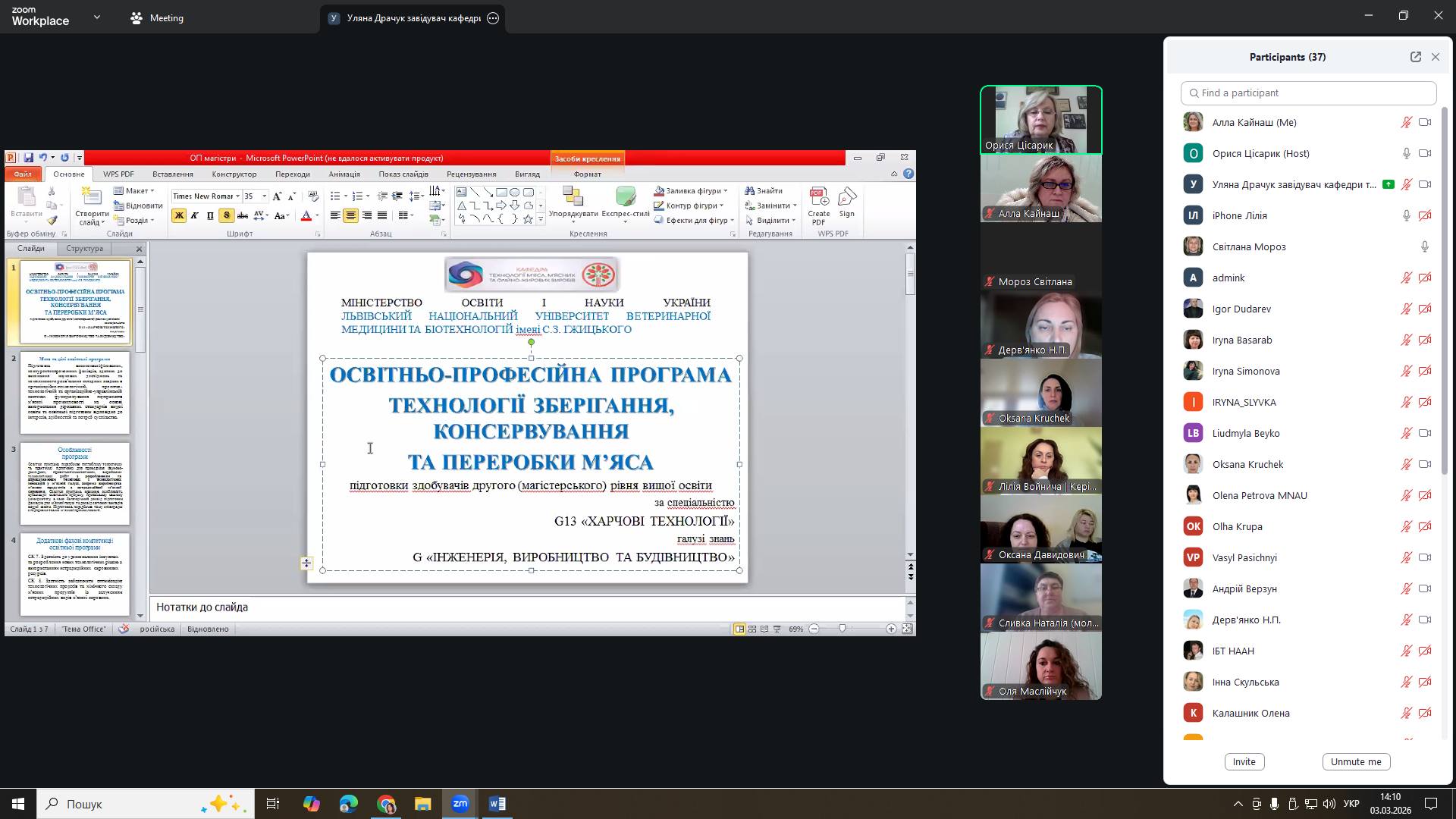Show hidden system tray icons chevron
The width and height of the screenshot is (1456, 819).
tap(1238, 804)
